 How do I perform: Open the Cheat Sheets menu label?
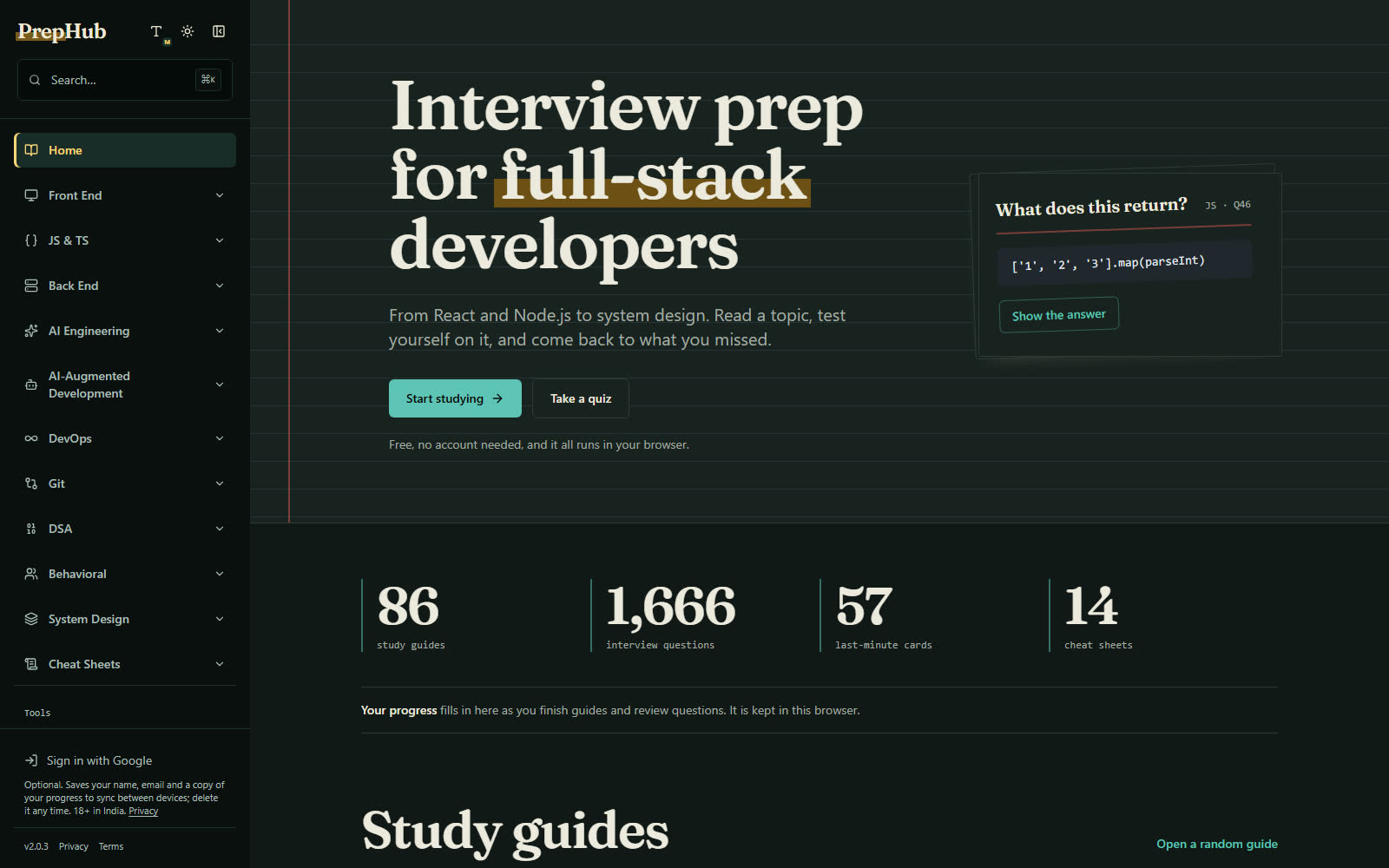84,664
